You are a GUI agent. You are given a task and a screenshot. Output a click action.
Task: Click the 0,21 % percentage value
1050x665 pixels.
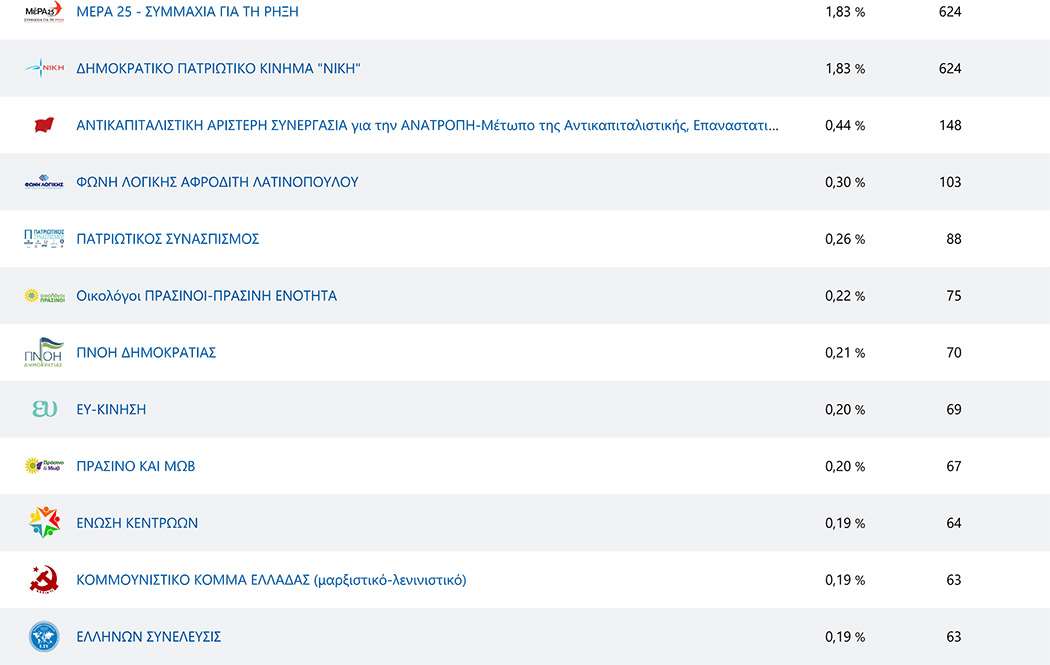[845, 353]
